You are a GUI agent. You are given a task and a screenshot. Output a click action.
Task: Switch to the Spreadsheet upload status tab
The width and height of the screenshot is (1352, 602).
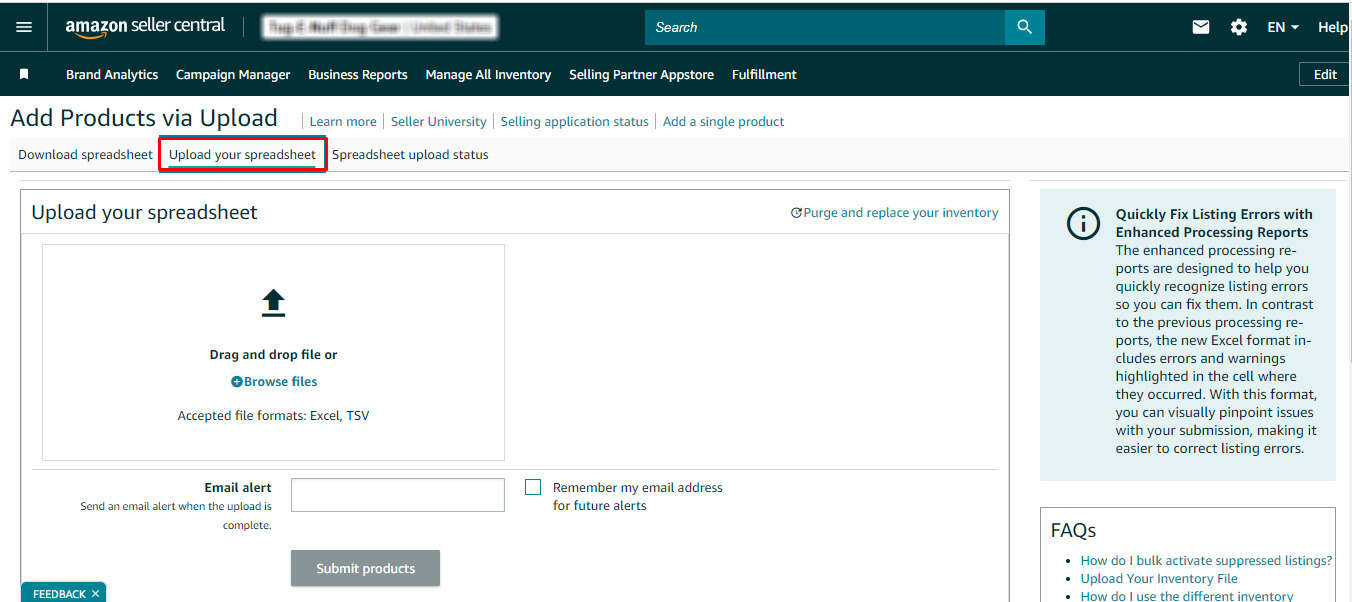click(x=410, y=154)
